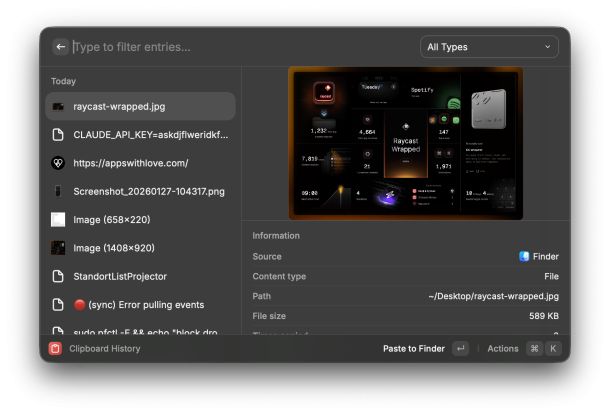The image size is (610, 415).
Task: Click the document icon beside CLAUDE_API_KEY
Action: click(x=58, y=135)
